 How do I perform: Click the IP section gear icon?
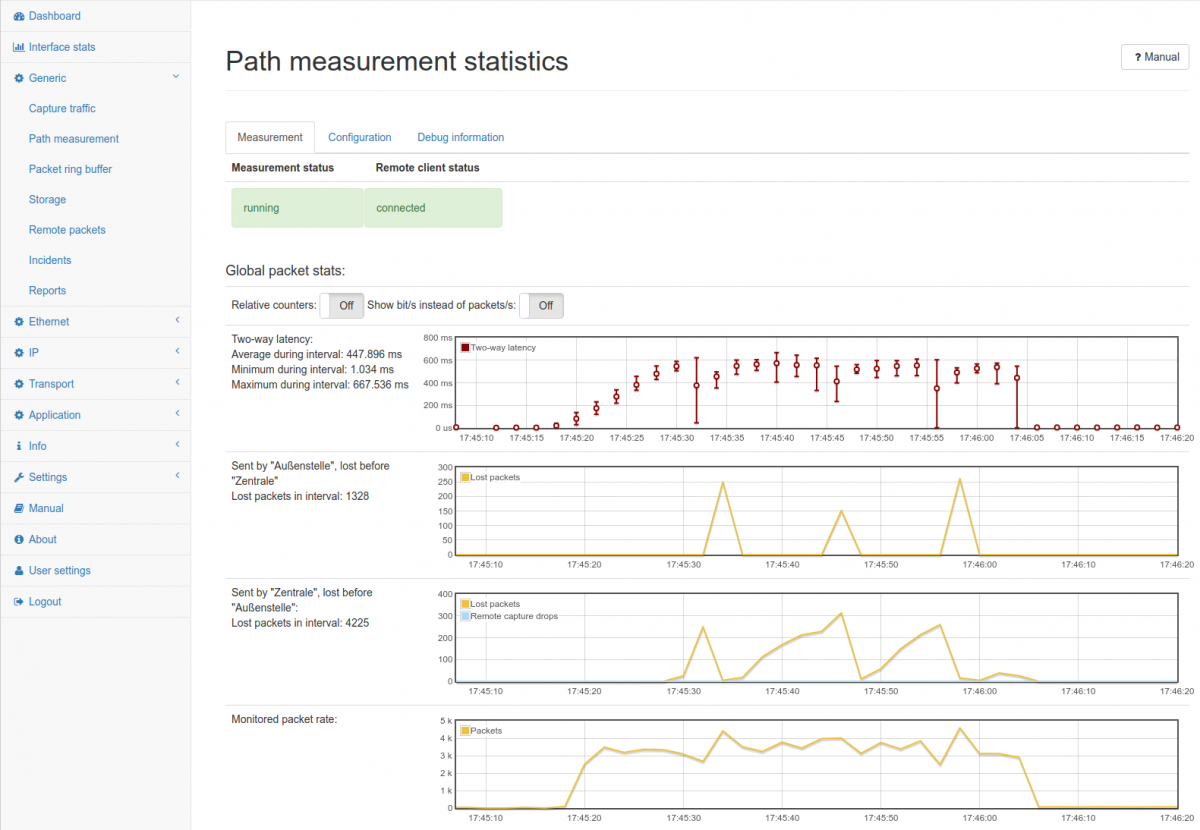pyautogui.click(x=18, y=352)
